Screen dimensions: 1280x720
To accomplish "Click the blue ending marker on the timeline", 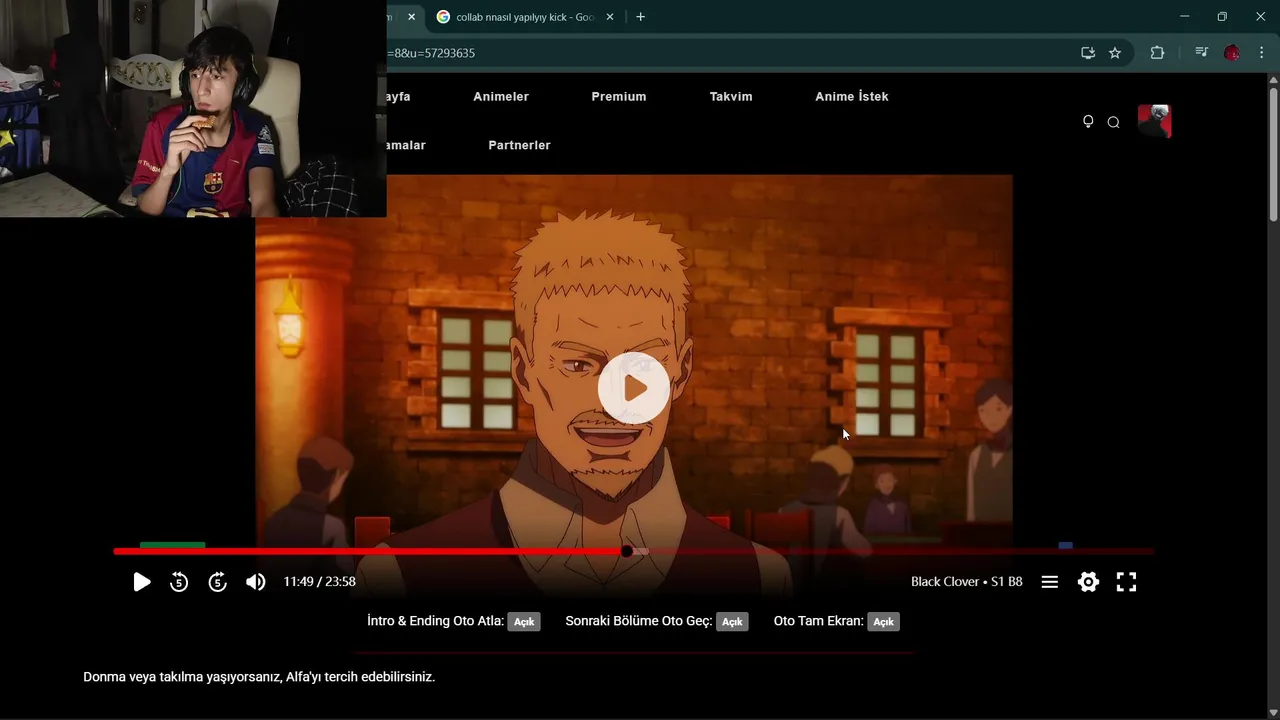I will [1066, 545].
